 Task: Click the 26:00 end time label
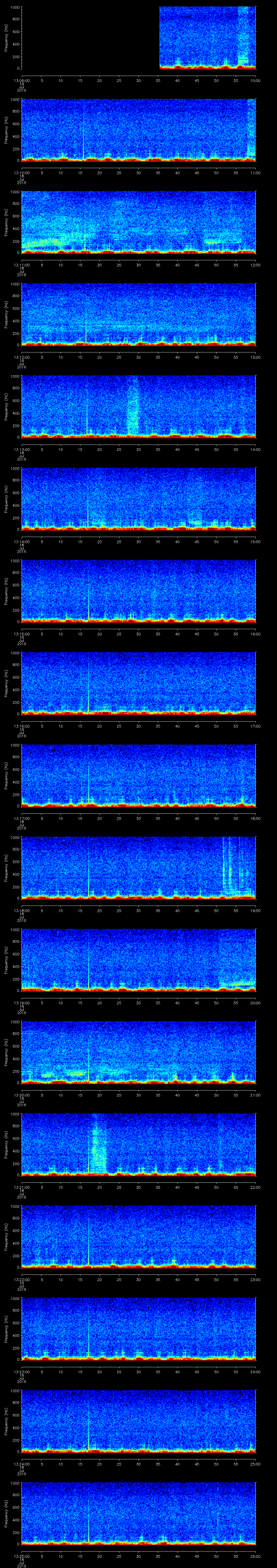[x=255, y=1556]
